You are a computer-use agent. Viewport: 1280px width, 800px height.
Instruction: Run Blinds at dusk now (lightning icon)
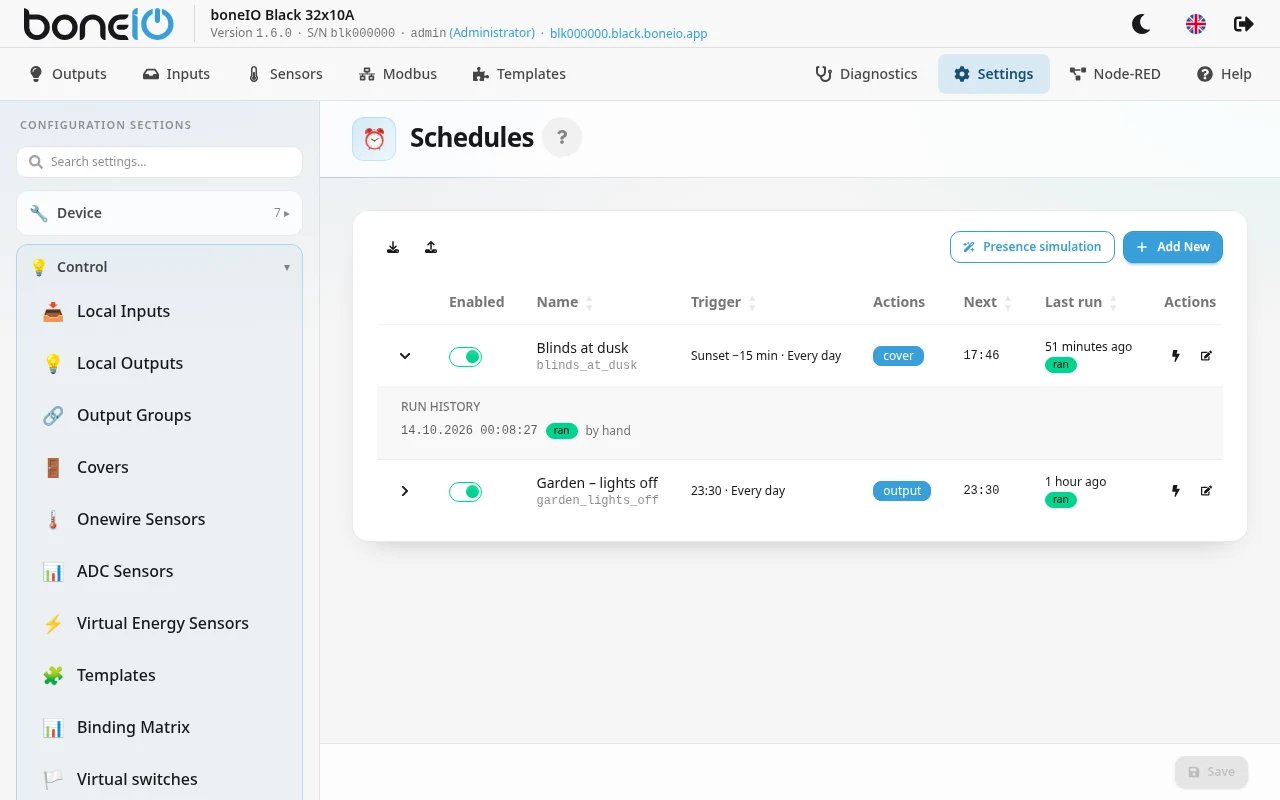click(x=1176, y=355)
